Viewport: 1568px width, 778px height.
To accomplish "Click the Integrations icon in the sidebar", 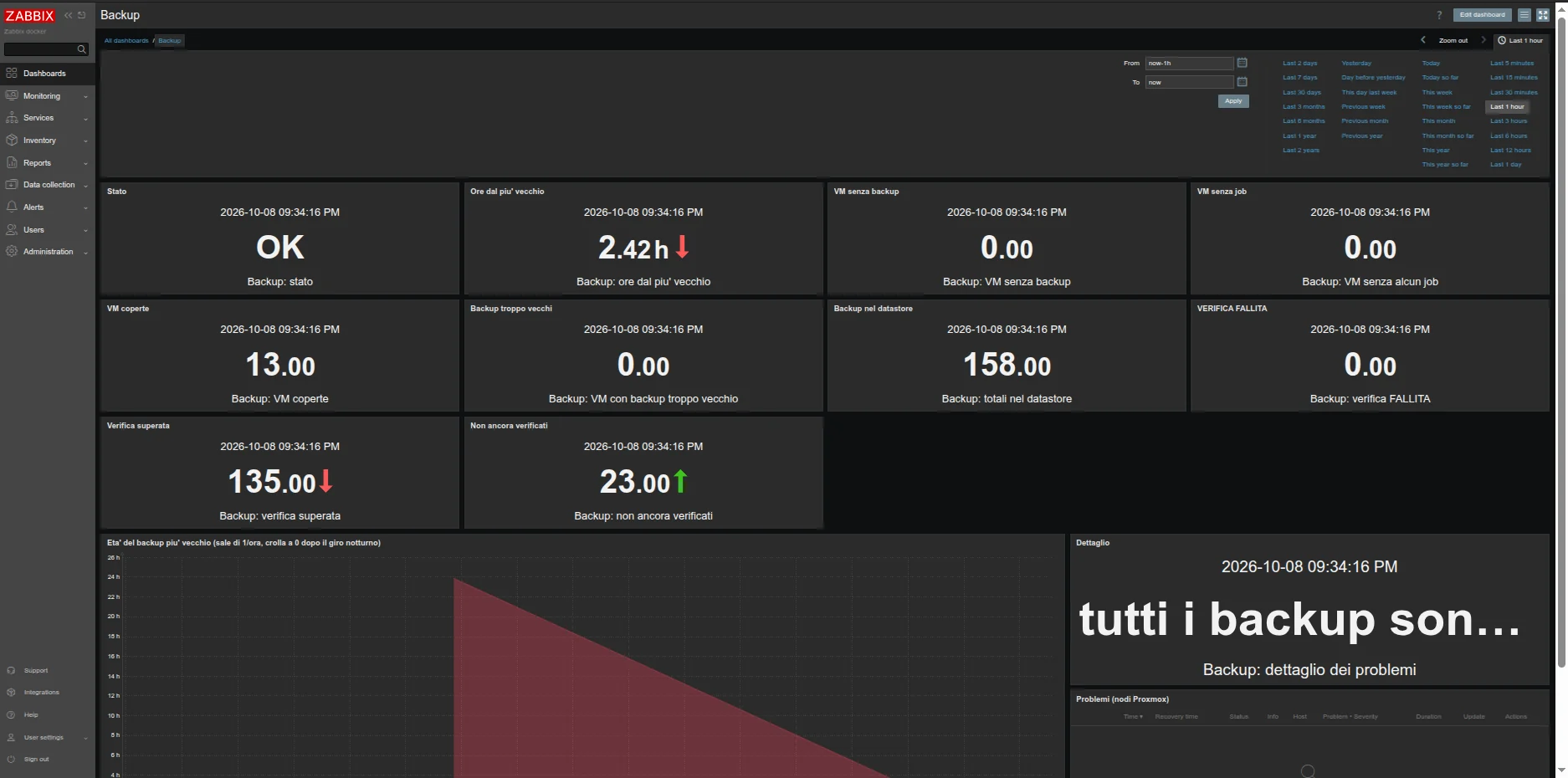I will point(11,693).
